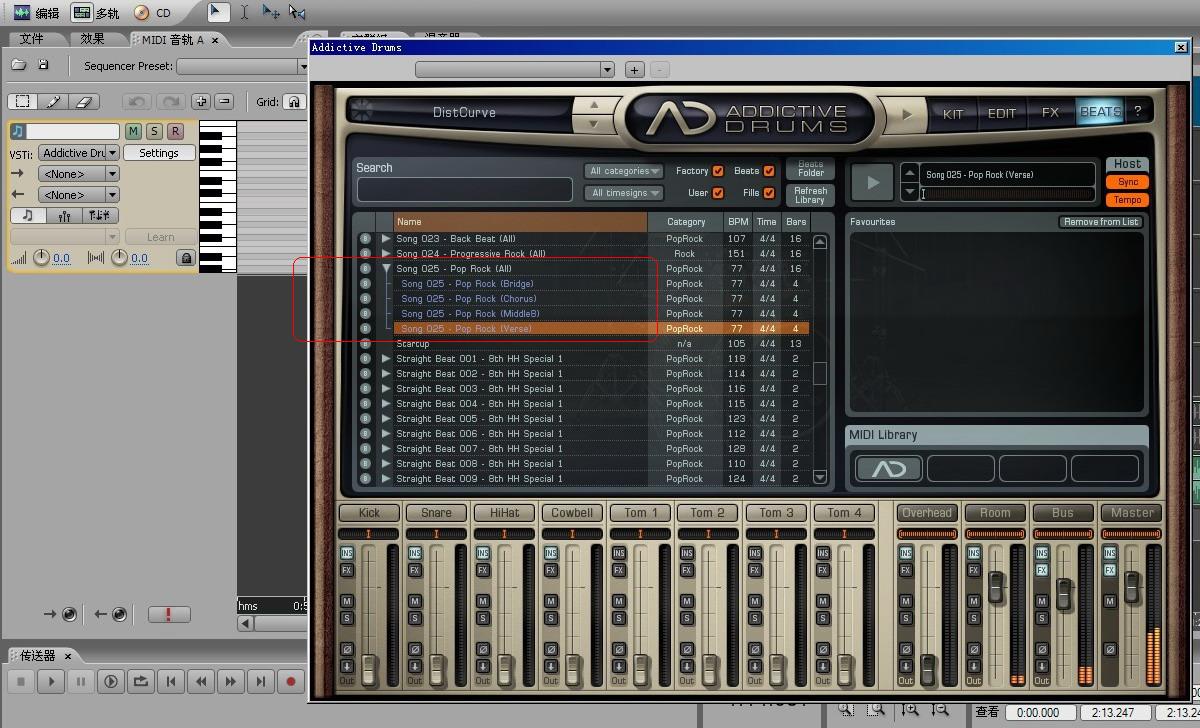The width and height of the screenshot is (1200, 728).
Task: Select the time selection I-beam tool
Action: (x=244, y=12)
